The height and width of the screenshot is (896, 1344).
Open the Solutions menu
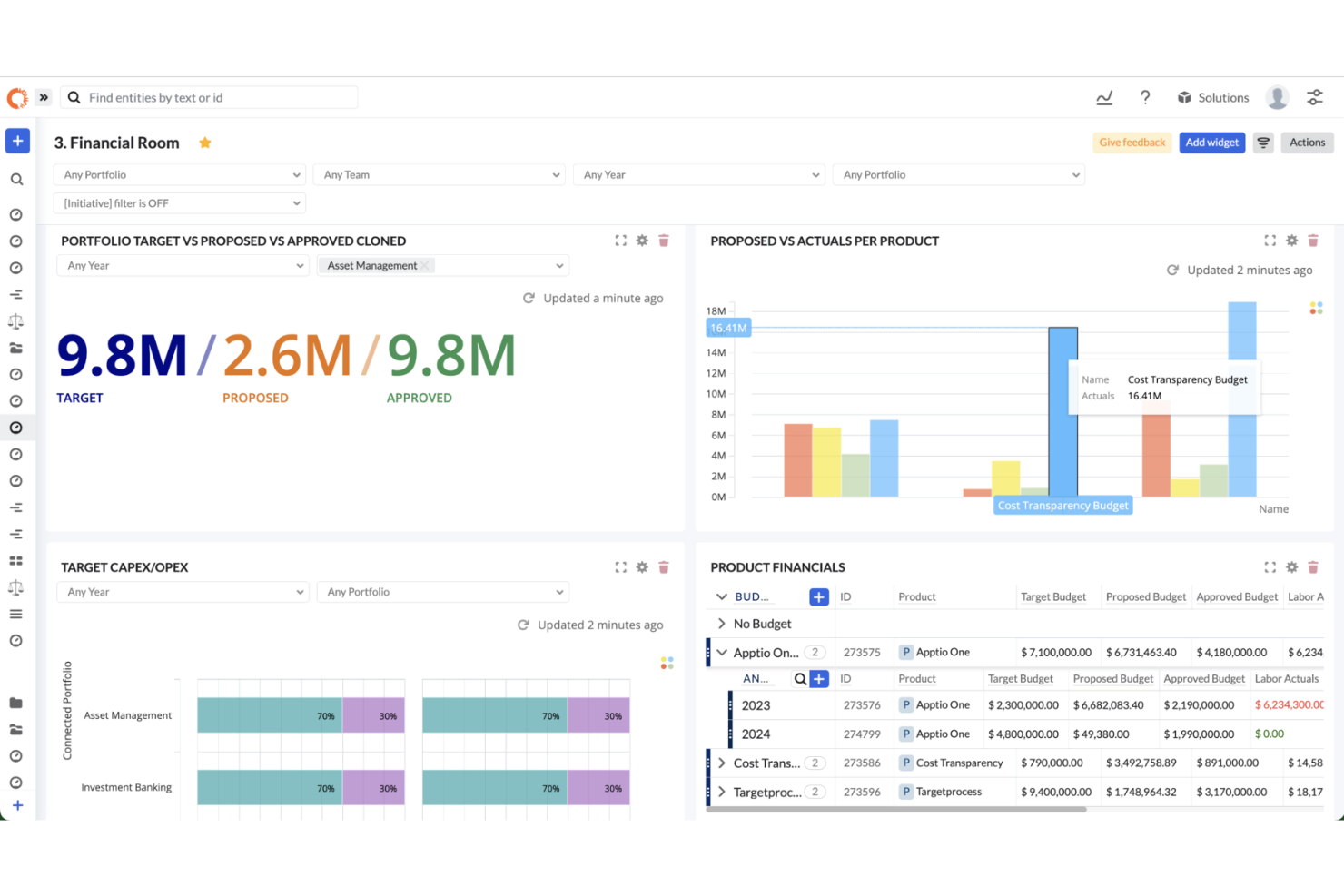(1213, 98)
